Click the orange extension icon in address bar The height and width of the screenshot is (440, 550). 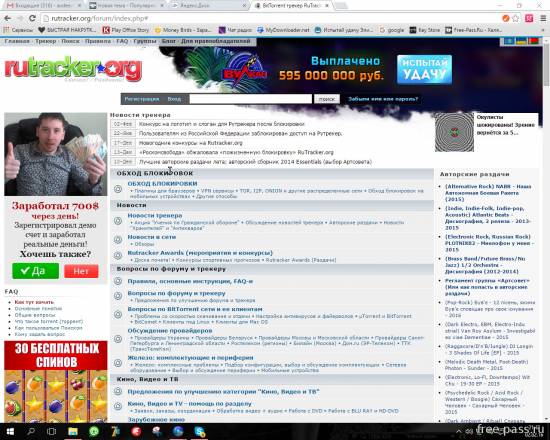505,18
